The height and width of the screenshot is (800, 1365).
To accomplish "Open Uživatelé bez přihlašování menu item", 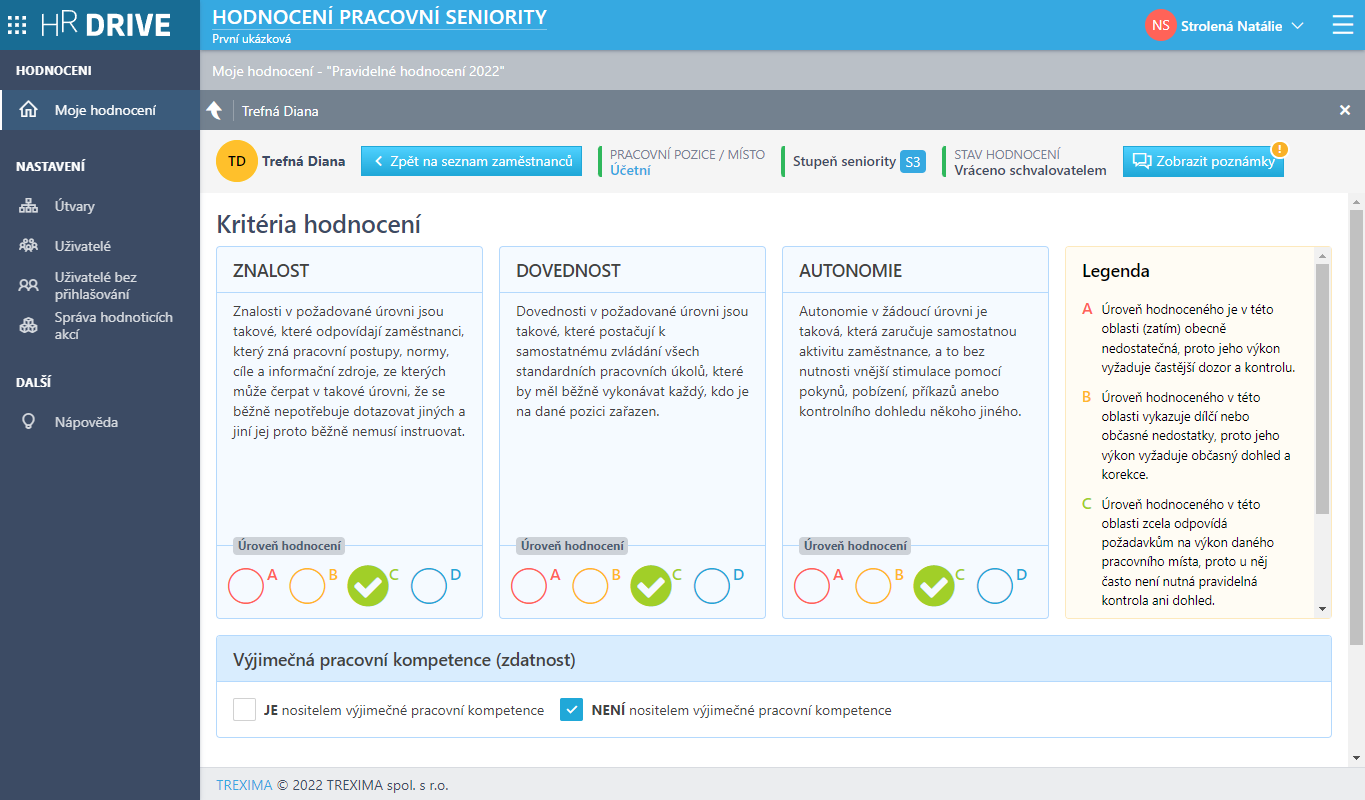I will pos(95,286).
